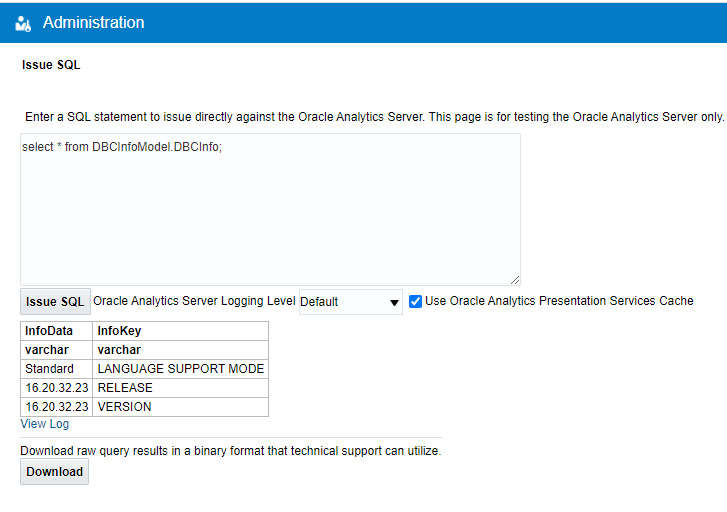The width and height of the screenshot is (727, 512).
Task: Click the LANGUAGE SUPPORT MODE cell
Action: [181, 369]
